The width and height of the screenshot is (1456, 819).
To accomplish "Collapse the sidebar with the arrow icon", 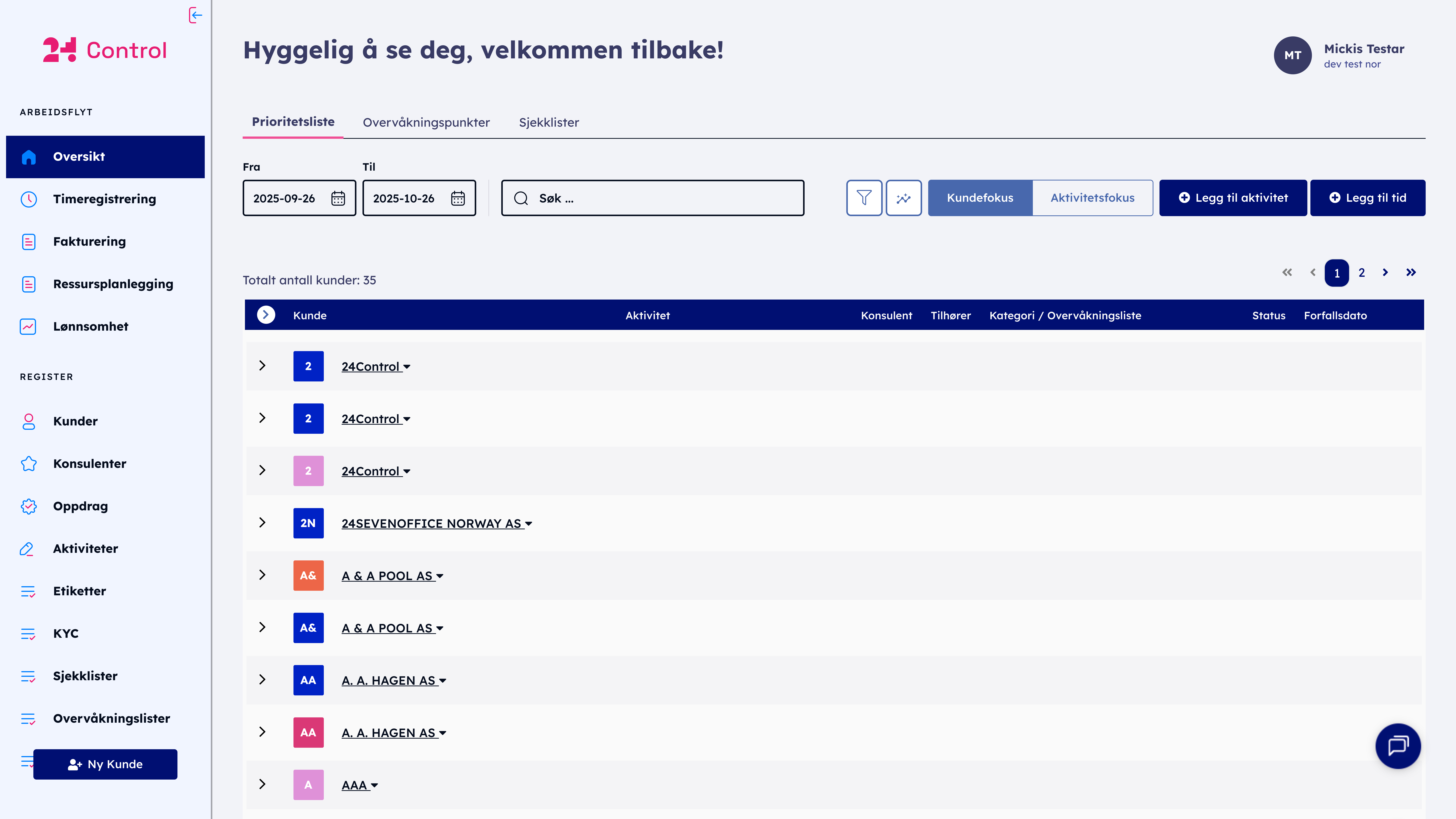I will pos(196,15).
